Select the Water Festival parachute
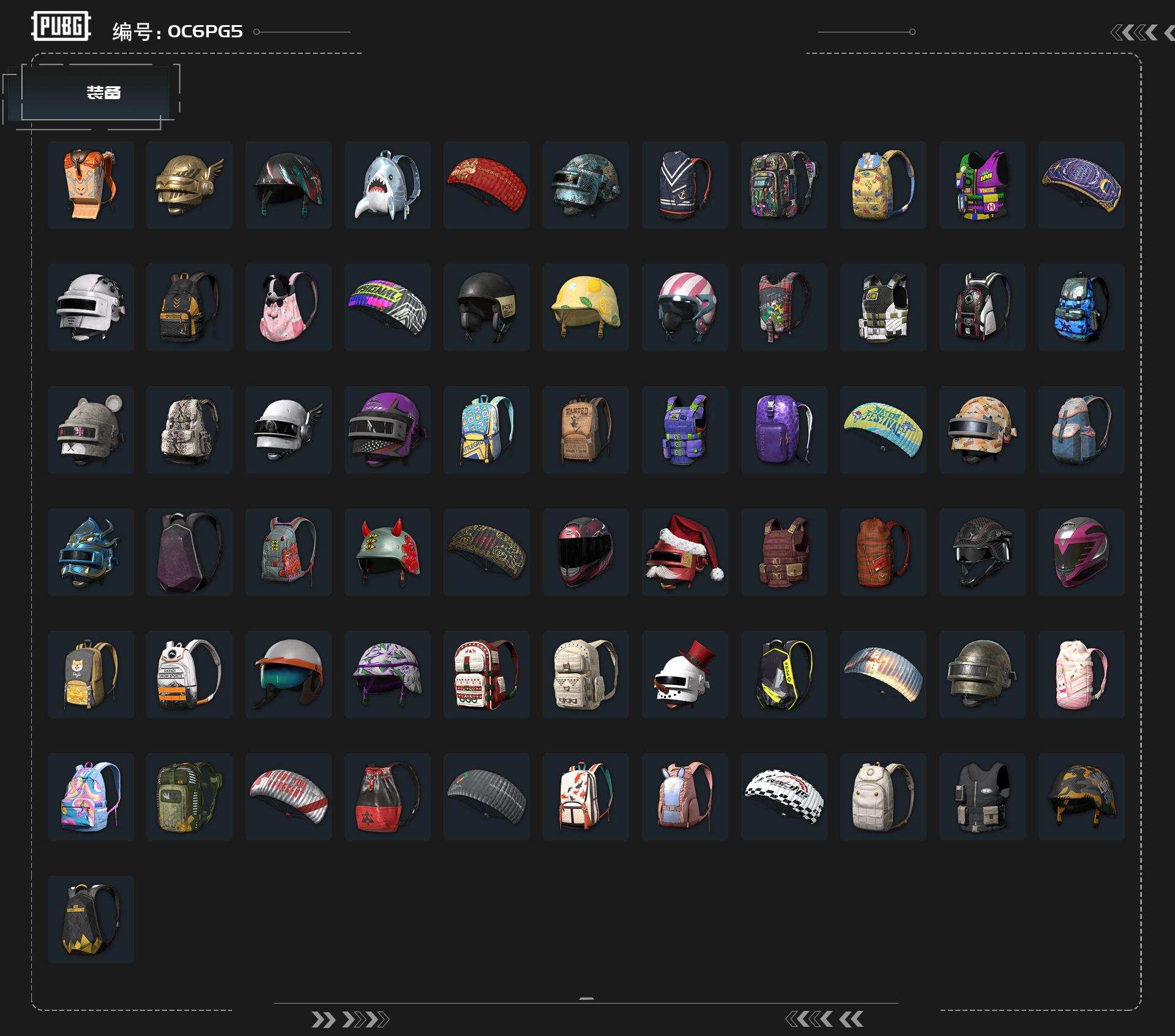Viewport: 1175px width, 1036px height. [x=883, y=430]
